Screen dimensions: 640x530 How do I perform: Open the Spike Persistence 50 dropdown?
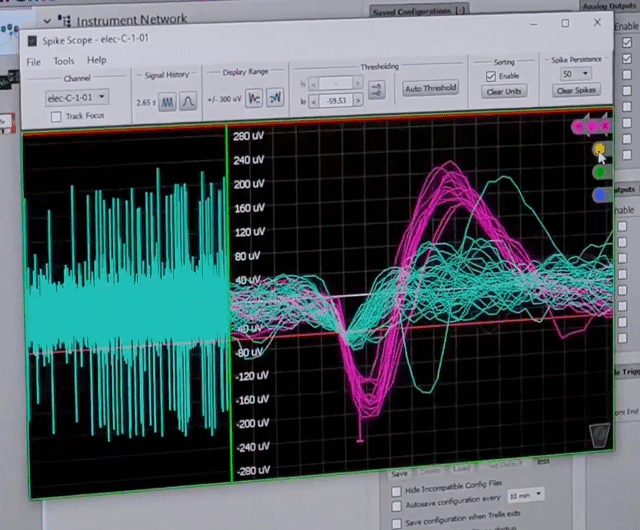coord(576,74)
